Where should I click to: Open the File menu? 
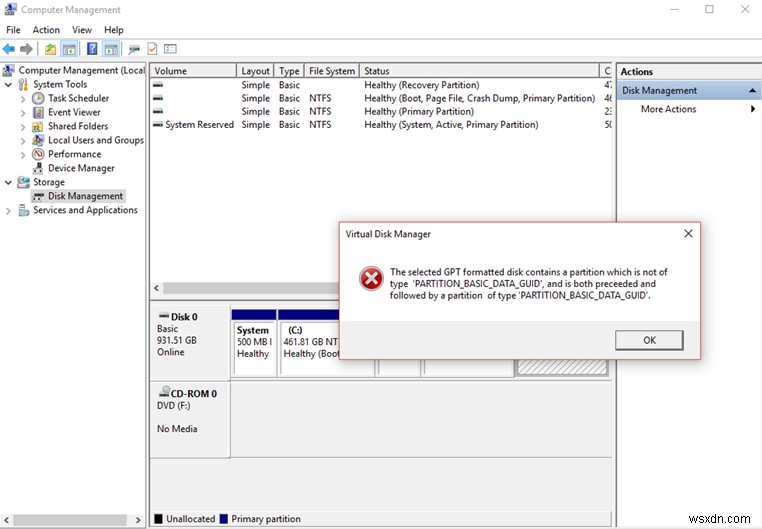click(13, 30)
